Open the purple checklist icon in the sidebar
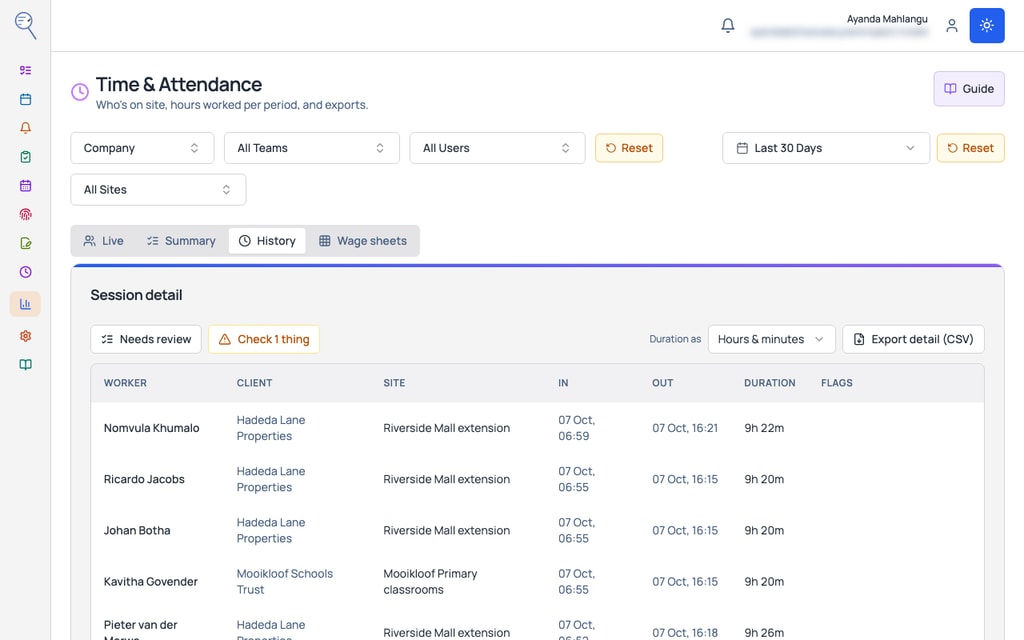 pyautogui.click(x=25, y=71)
